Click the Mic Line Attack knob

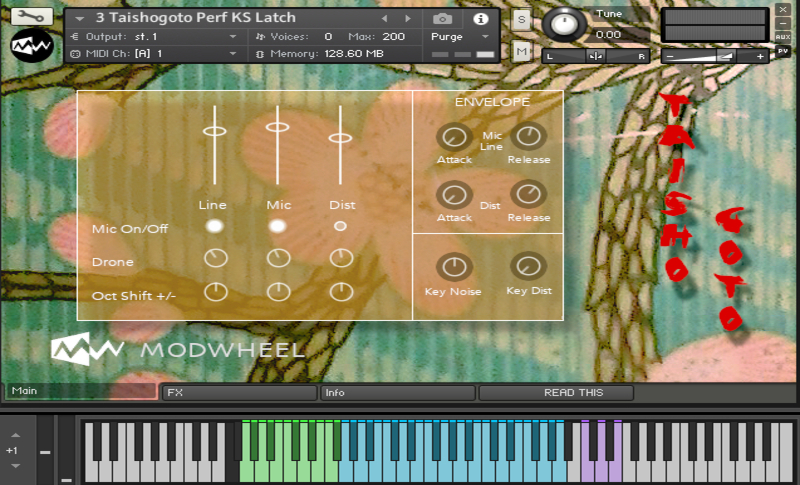click(454, 137)
